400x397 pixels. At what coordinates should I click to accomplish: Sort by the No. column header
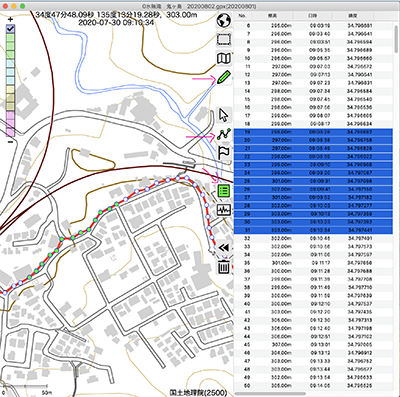point(242,16)
